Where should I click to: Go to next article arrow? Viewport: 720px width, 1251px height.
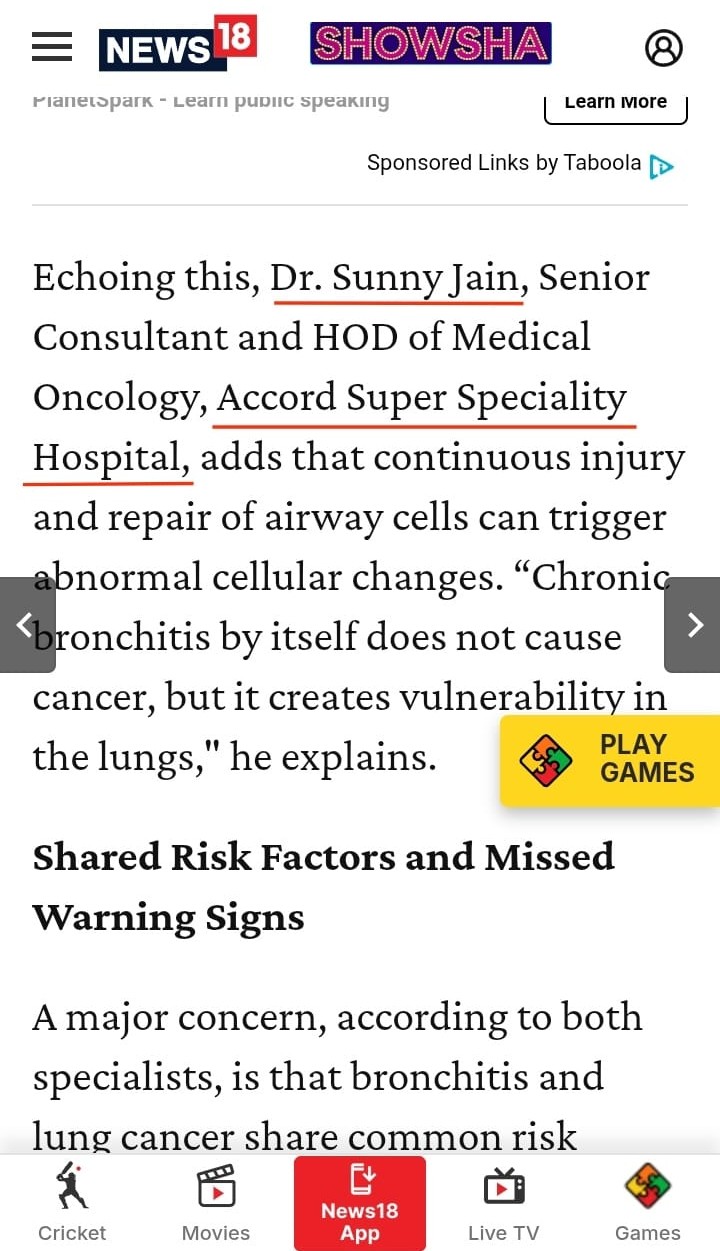click(x=693, y=625)
